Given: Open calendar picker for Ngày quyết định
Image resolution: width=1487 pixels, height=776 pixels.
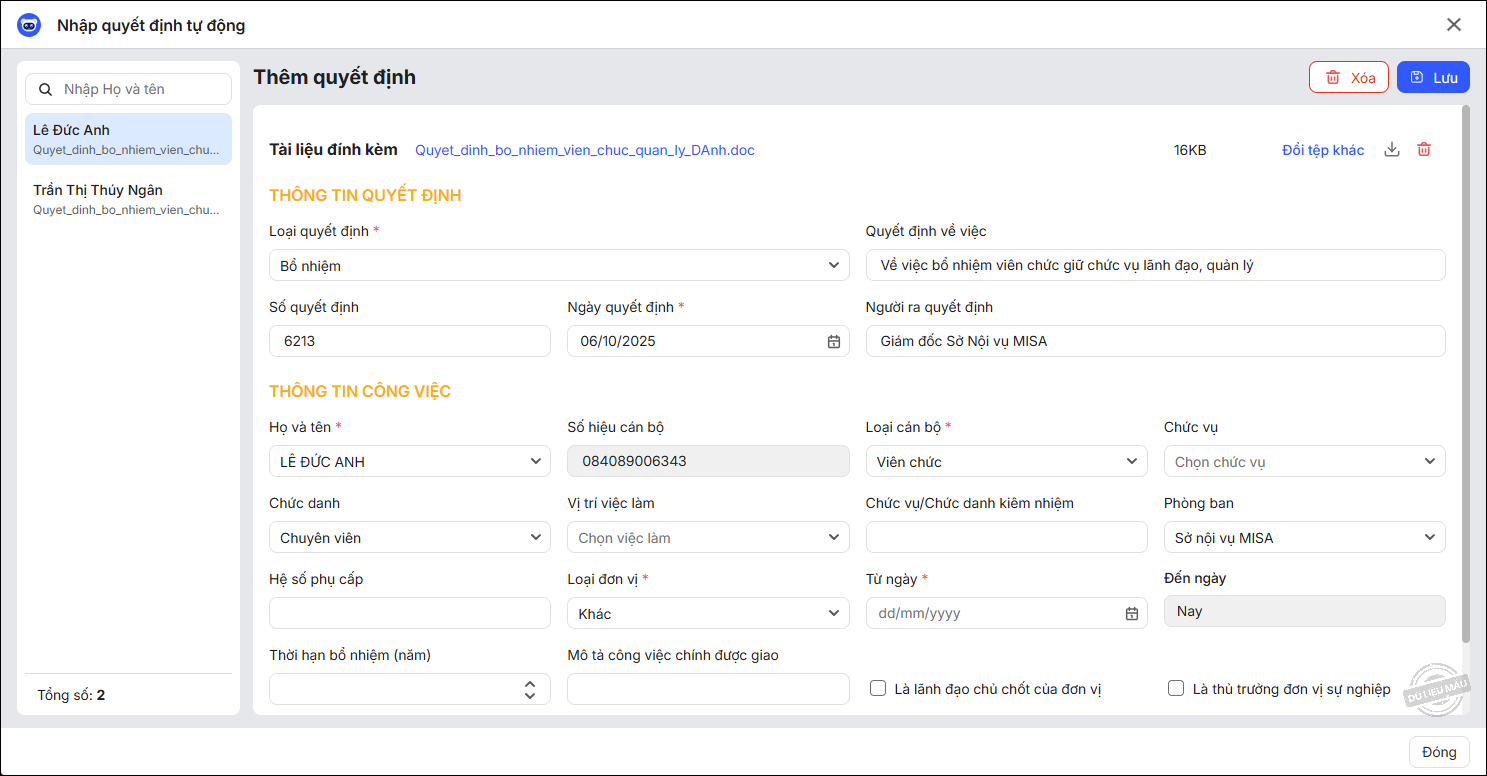Looking at the screenshot, I should pyautogui.click(x=833, y=342).
